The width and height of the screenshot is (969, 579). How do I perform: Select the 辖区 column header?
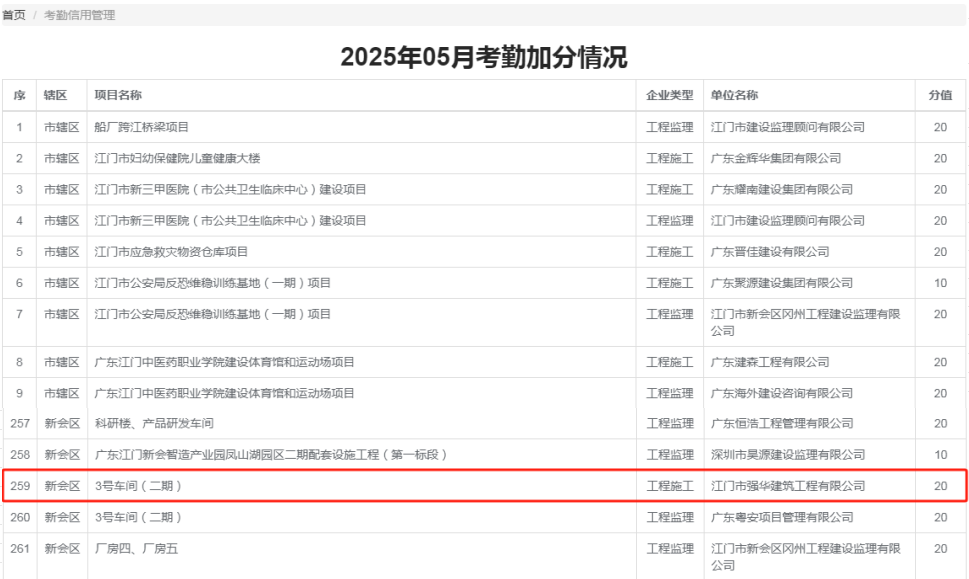tap(55, 95)
